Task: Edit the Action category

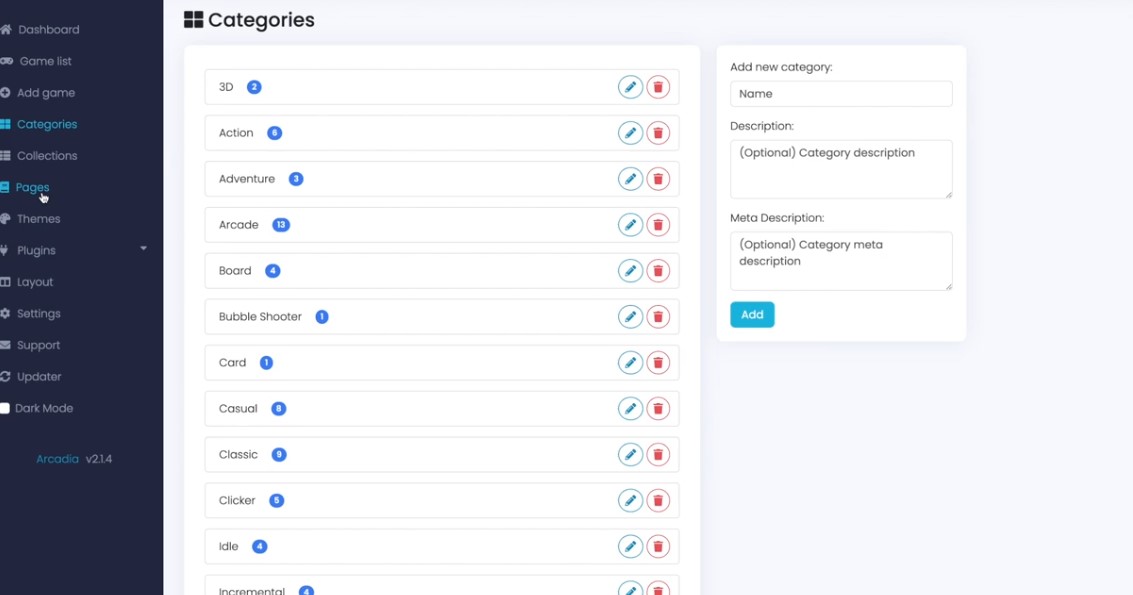Action: tap(630, 133)
